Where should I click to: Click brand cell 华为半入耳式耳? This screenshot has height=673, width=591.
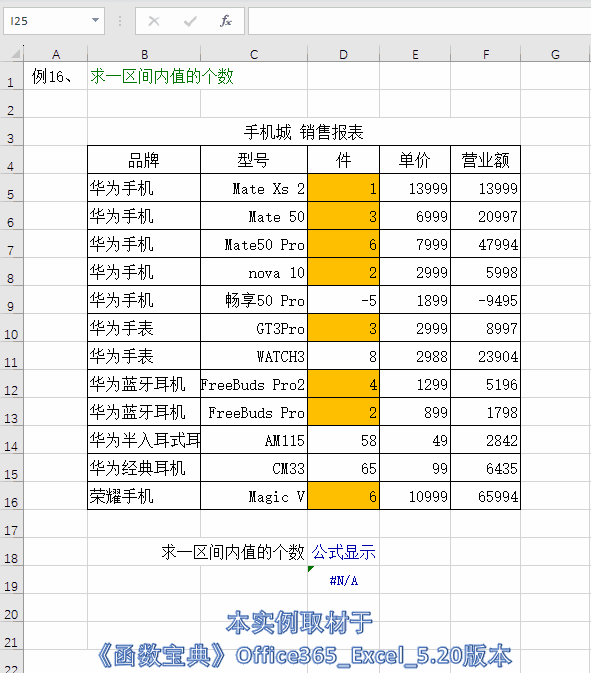point(144,440)
